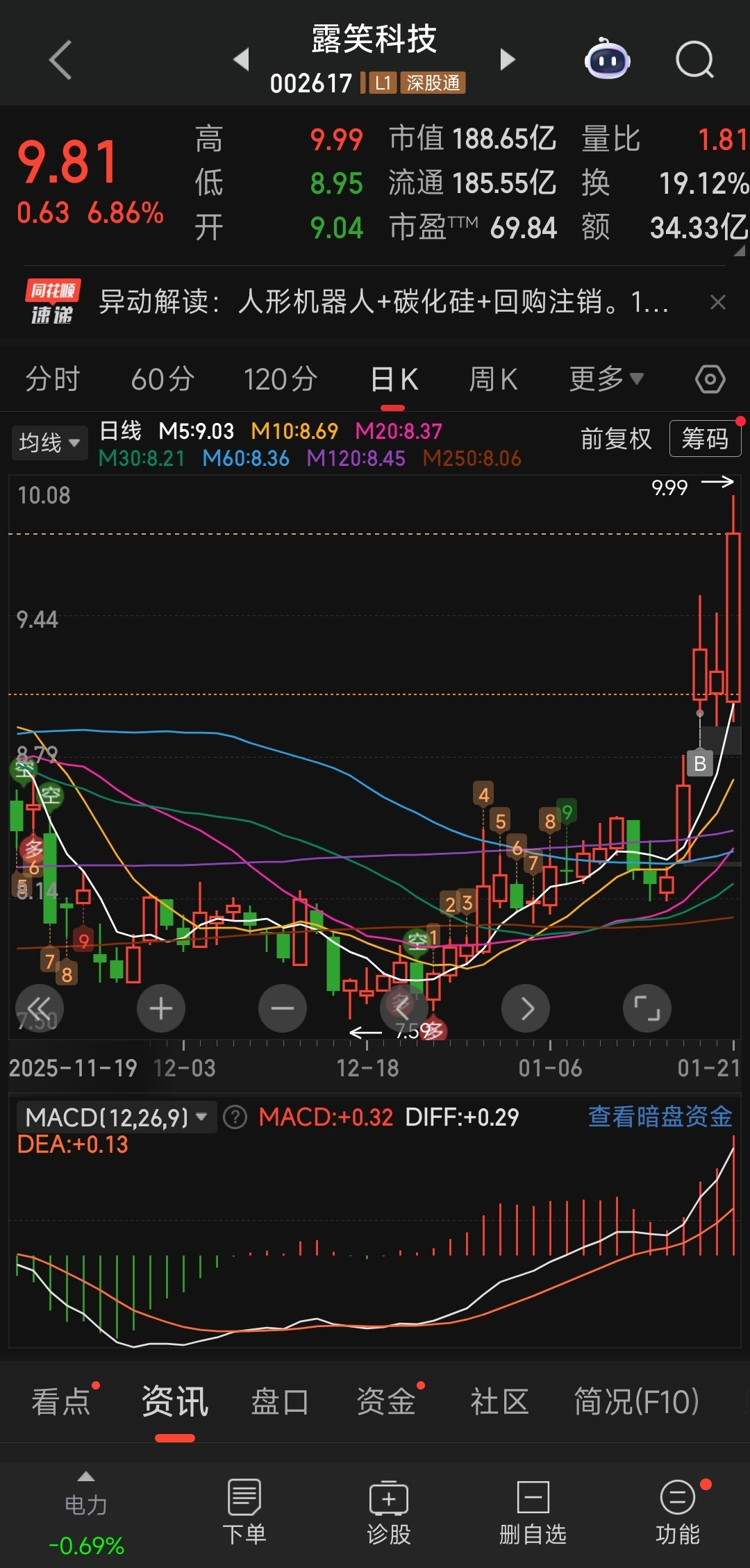Go to previous stock with left triangle

point(242,59)
